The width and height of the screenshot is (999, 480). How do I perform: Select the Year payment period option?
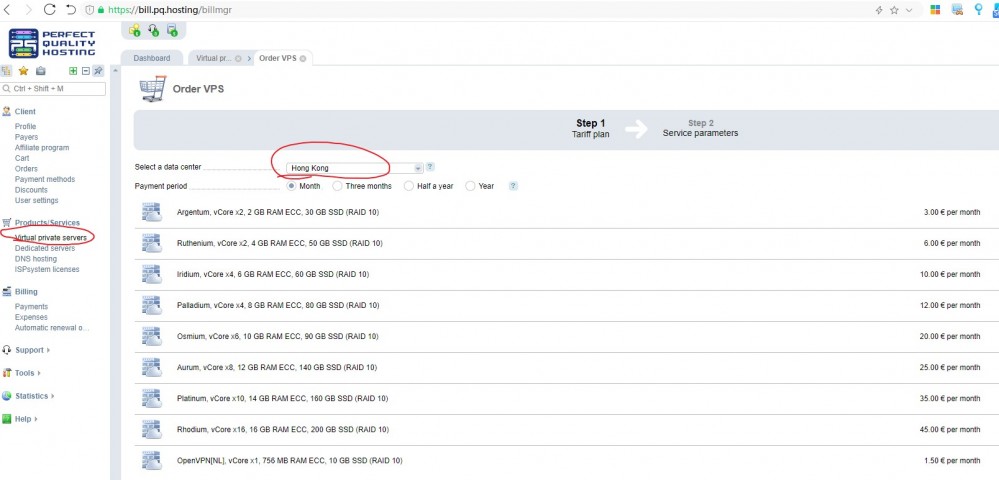click(x=471, y=186)
